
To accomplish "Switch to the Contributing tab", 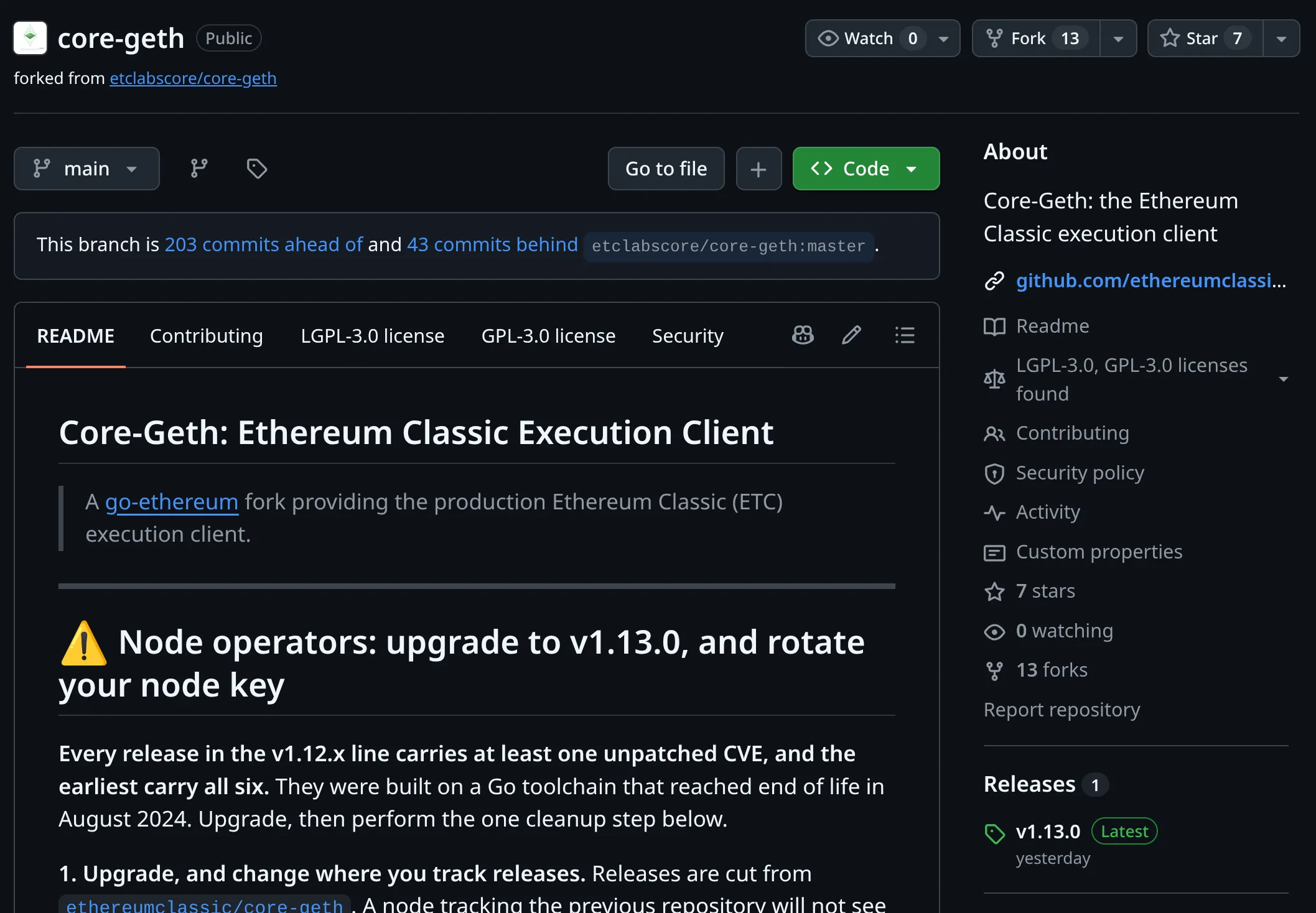I will click(207, 336).
